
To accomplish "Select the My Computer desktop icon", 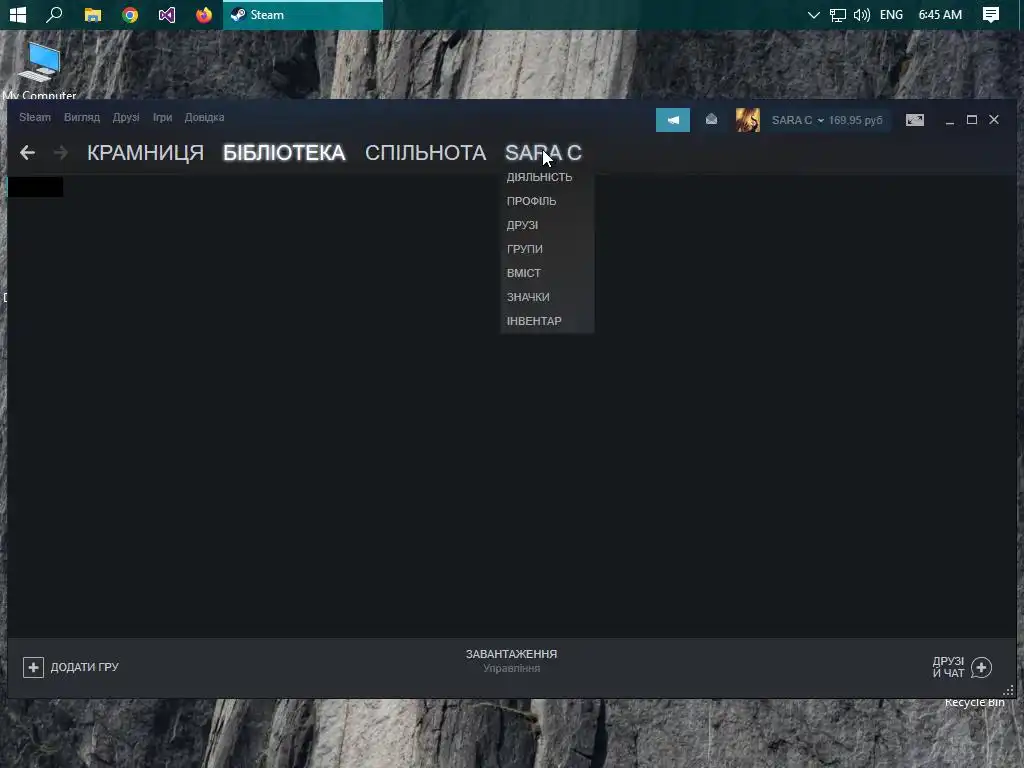I will tap(39, 71).
